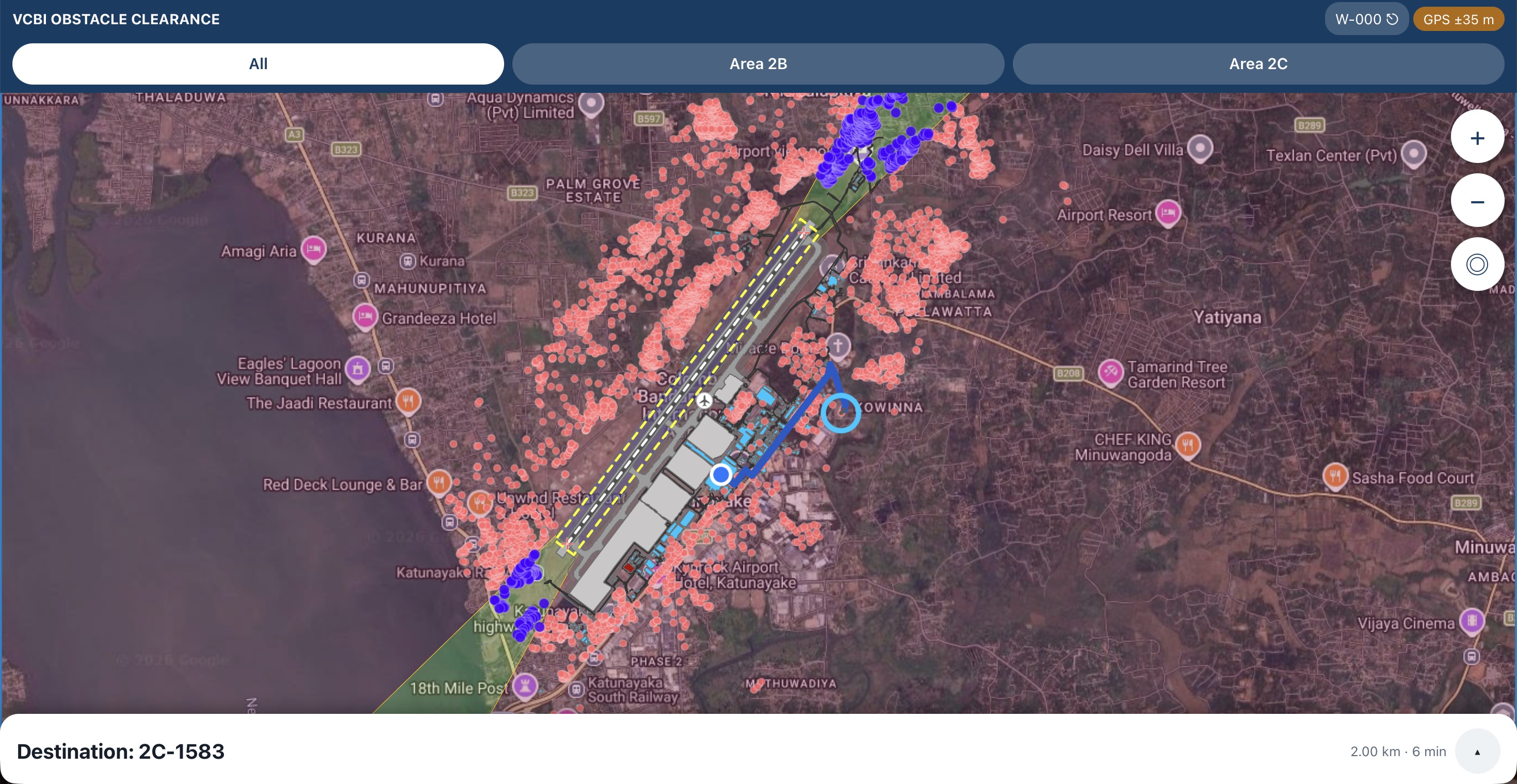Expand the destination panel with the up arrow
The image size is (1517, 784).
click(1477, 751)
